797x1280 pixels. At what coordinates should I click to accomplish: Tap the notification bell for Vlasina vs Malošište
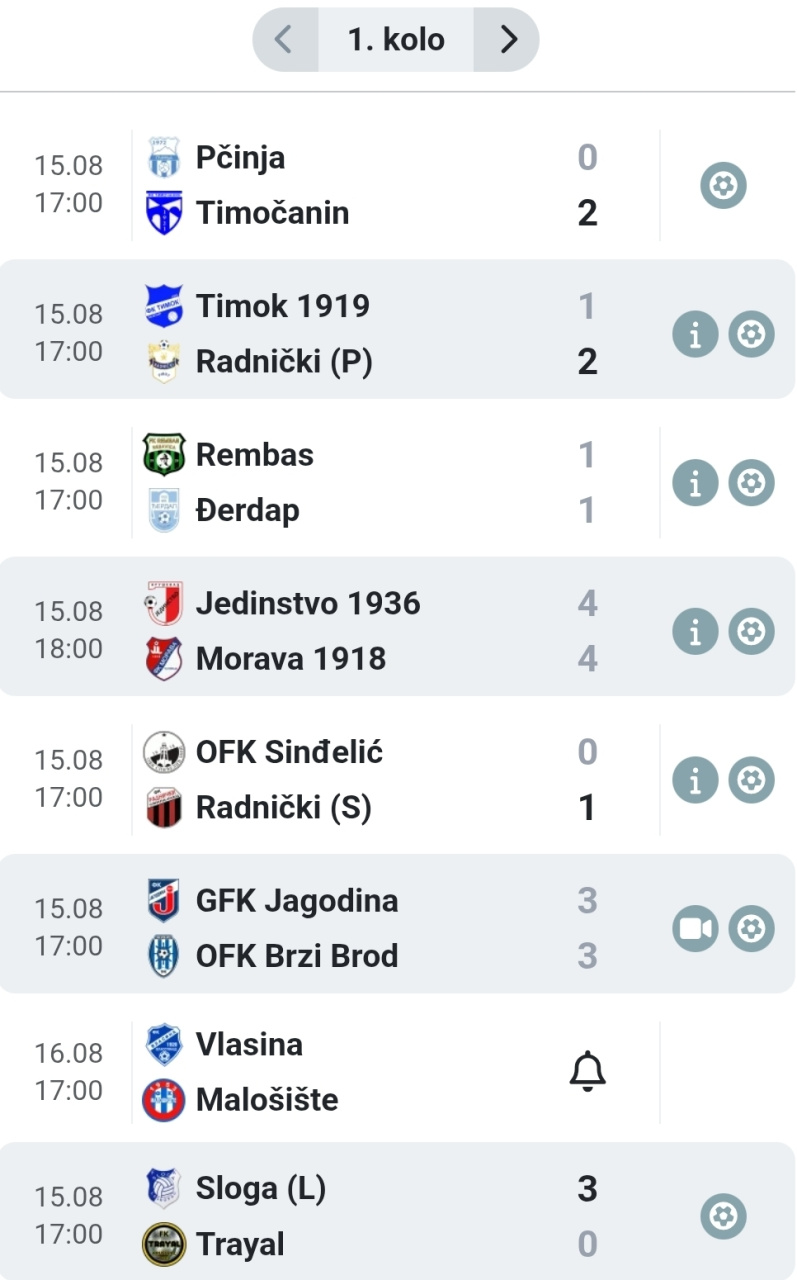[x=588, y=1072]
